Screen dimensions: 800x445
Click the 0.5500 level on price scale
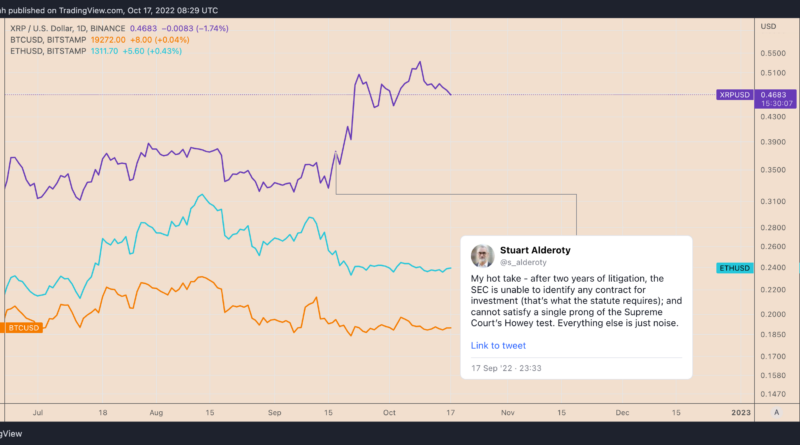pos(774,53)
